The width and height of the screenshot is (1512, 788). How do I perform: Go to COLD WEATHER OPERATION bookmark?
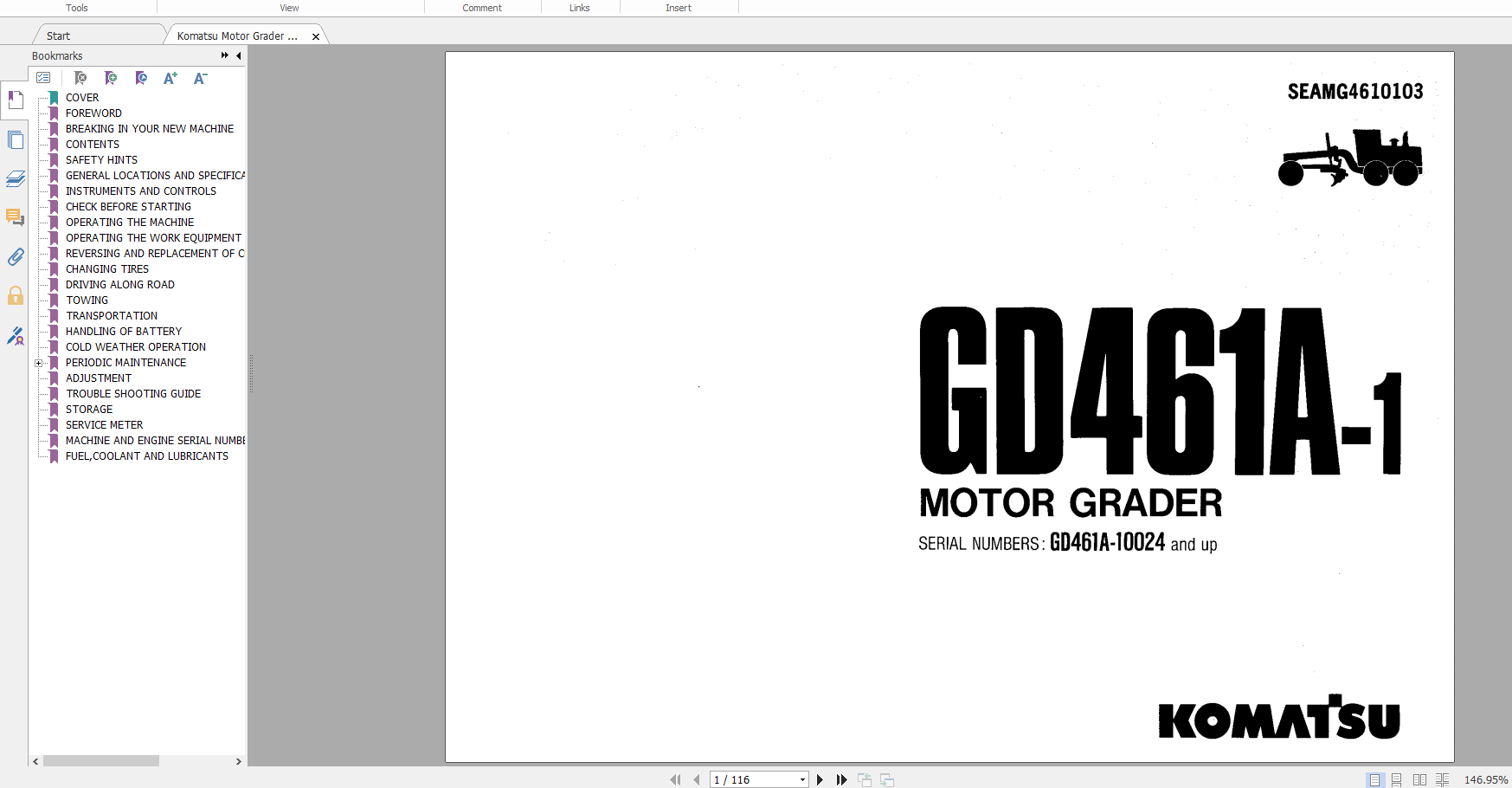[x=136, y=347]
